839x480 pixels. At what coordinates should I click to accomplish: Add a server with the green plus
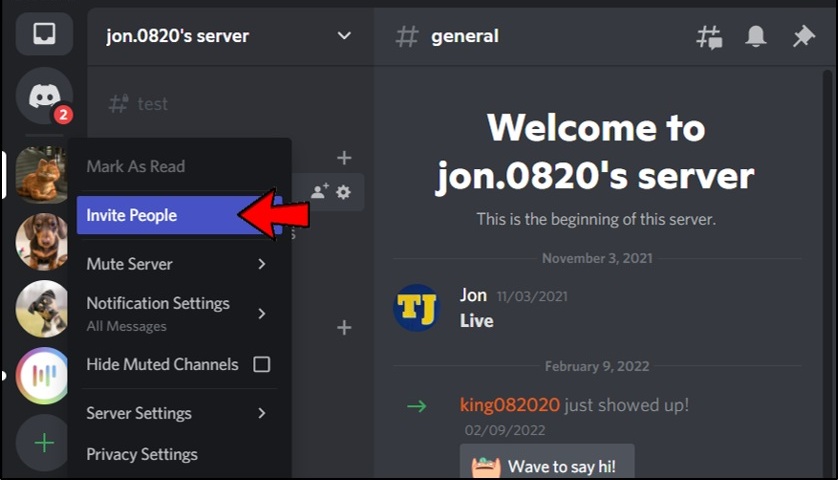point(43,443)
